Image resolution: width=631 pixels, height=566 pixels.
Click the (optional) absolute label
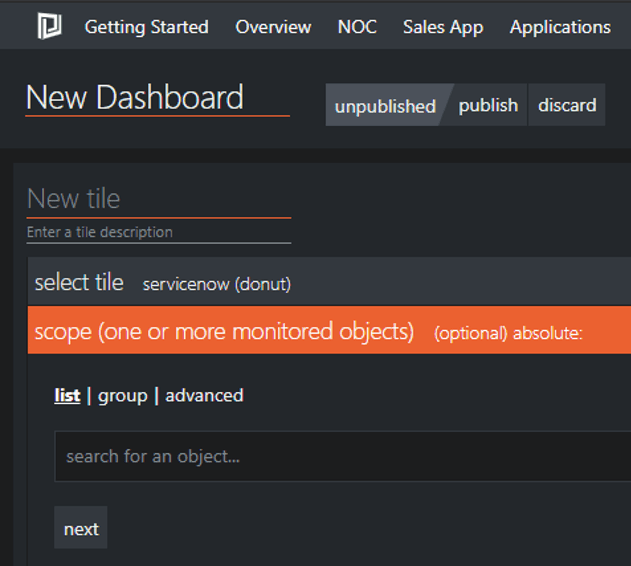(x=508, y=333)
